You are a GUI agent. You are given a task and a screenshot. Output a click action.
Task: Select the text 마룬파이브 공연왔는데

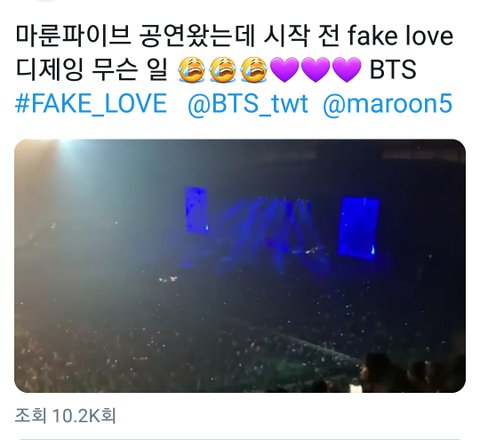135,36
